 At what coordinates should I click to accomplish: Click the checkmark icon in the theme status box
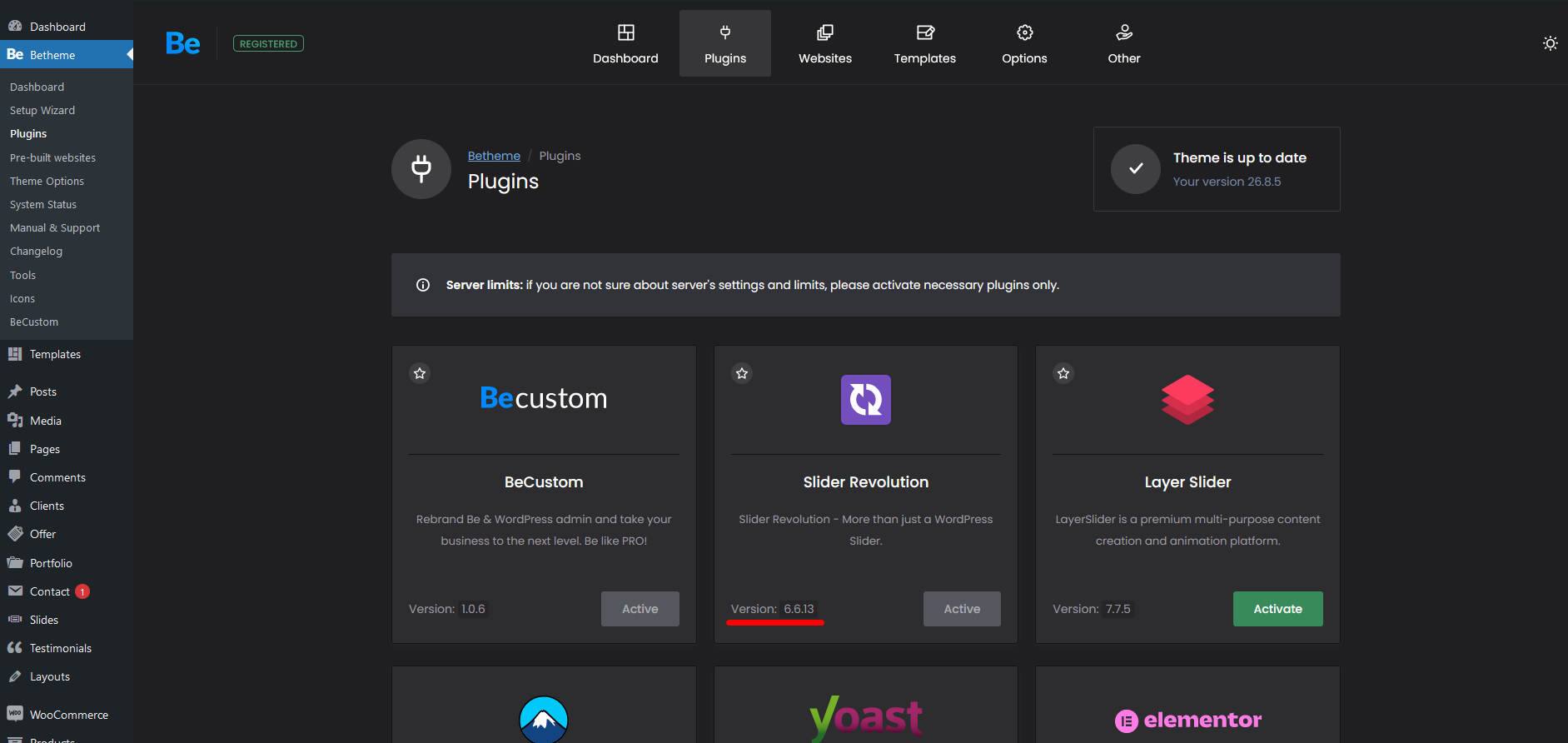(1136, 169)
